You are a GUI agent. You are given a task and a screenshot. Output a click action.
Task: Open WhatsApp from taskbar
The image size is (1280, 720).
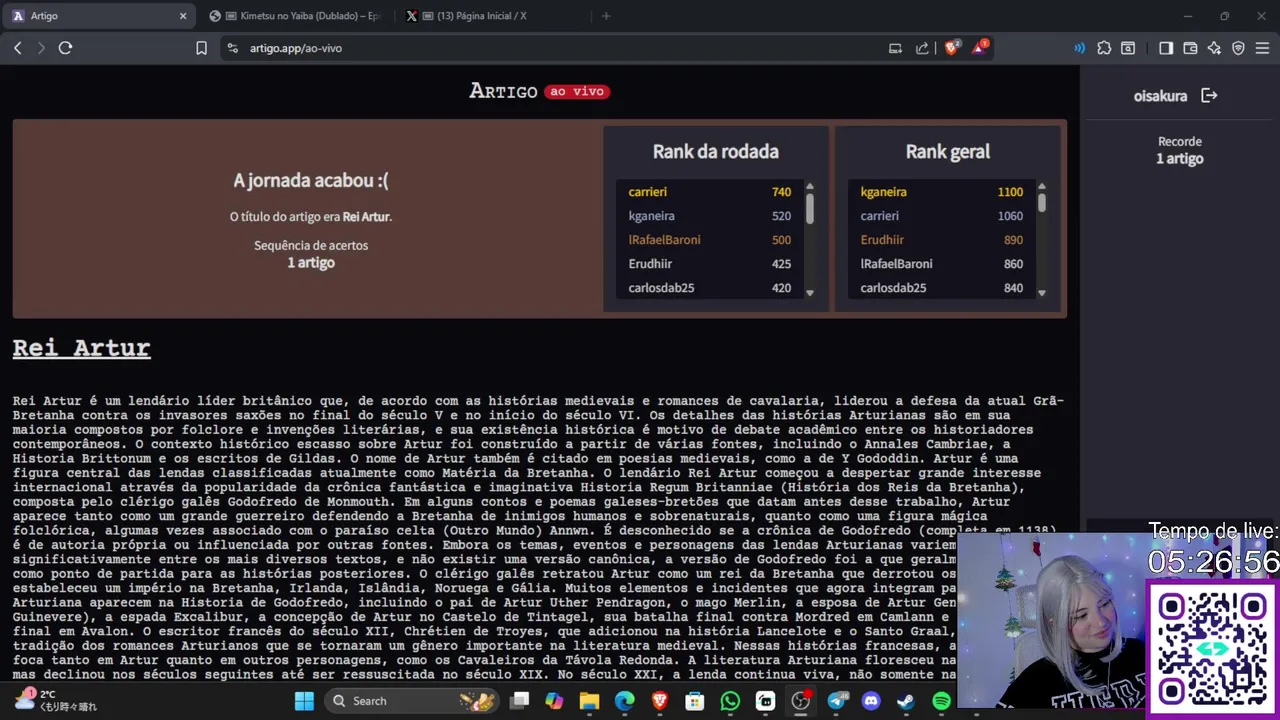pyautogui.click(x=730, y=701)
